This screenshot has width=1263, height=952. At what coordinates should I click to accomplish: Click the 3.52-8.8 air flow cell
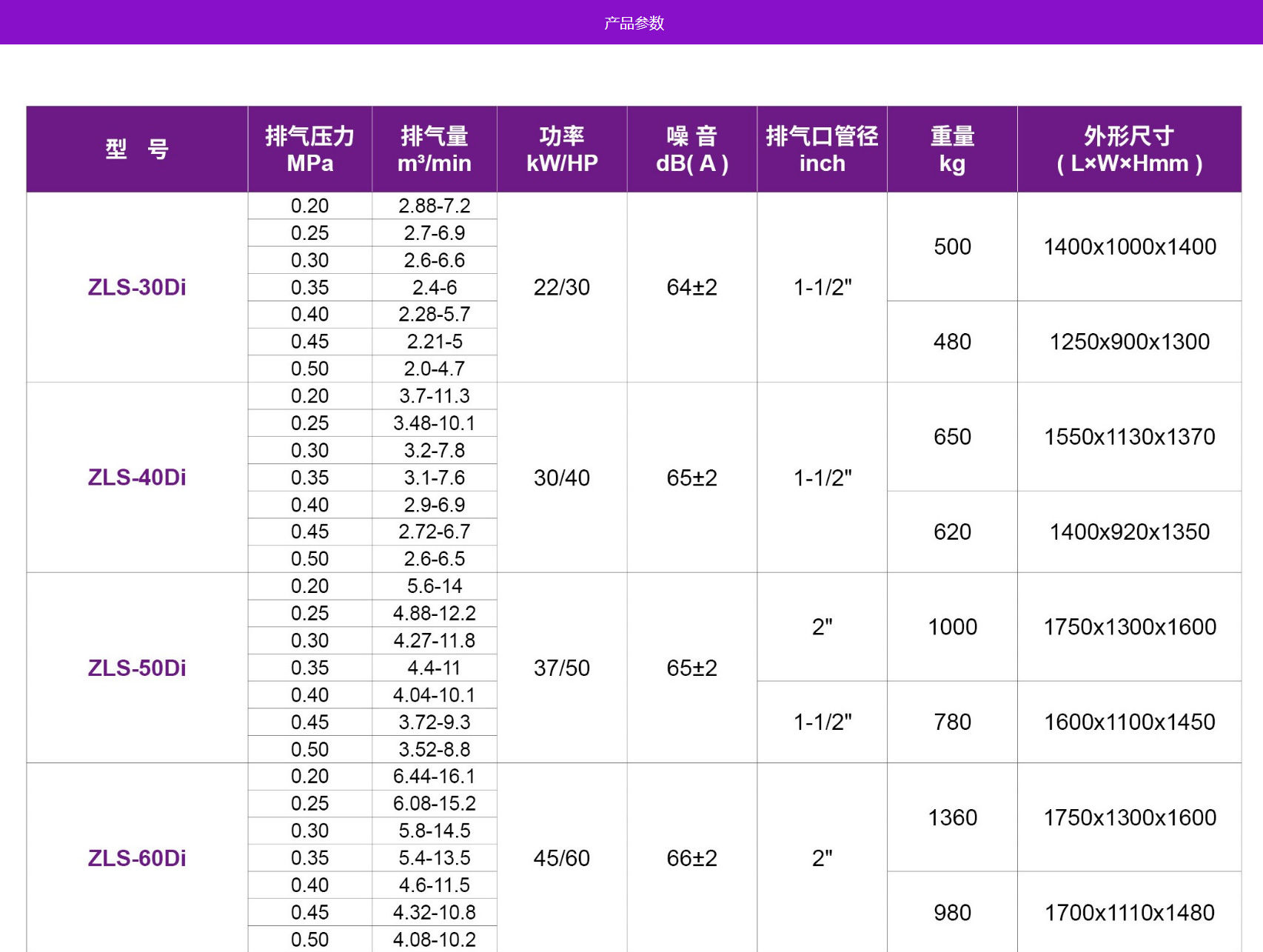pyautogui.click(x=435, y=749)
